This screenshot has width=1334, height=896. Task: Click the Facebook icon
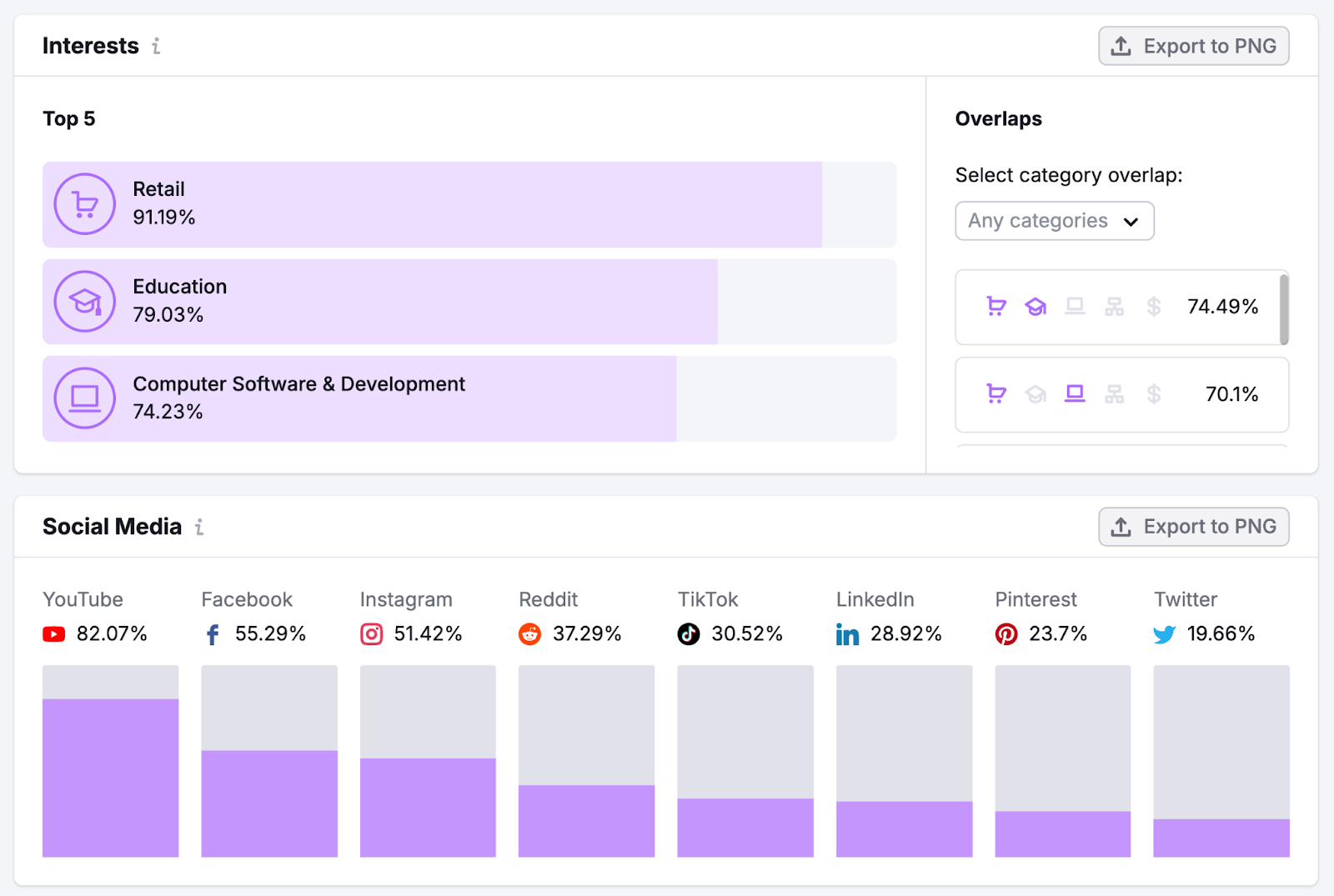click(213, 633)
